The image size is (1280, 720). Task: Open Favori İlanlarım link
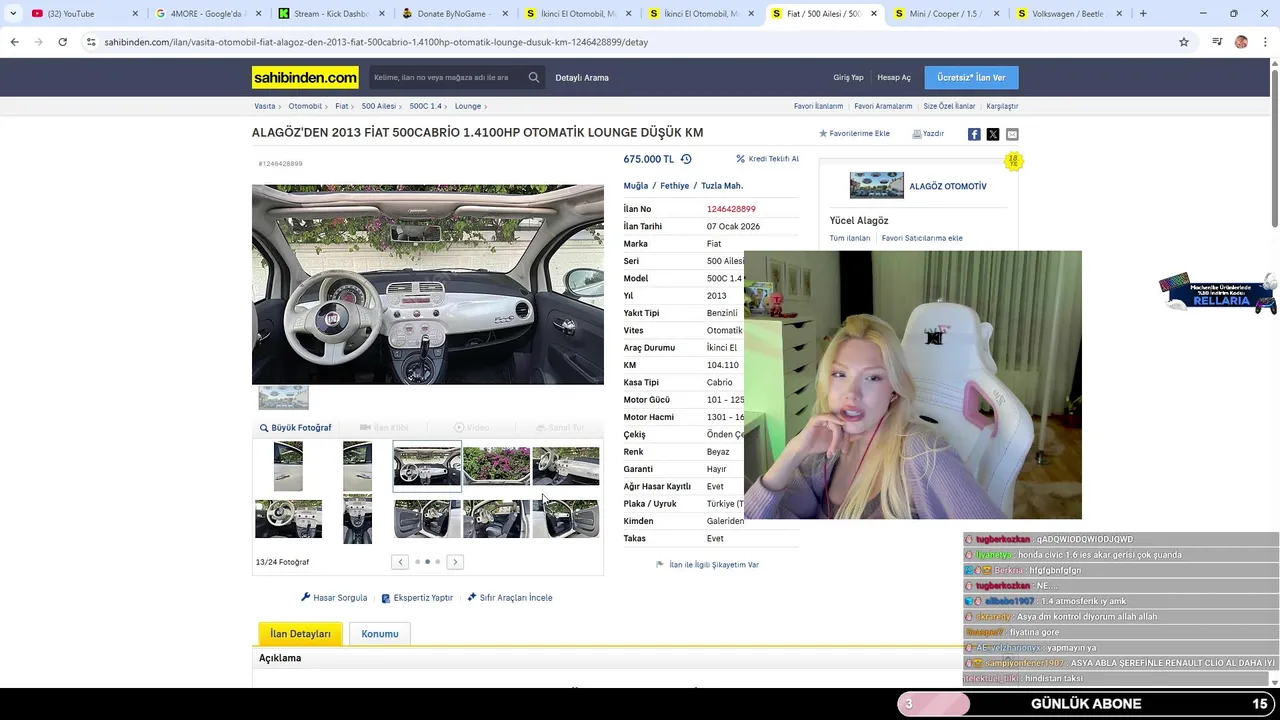818,106
